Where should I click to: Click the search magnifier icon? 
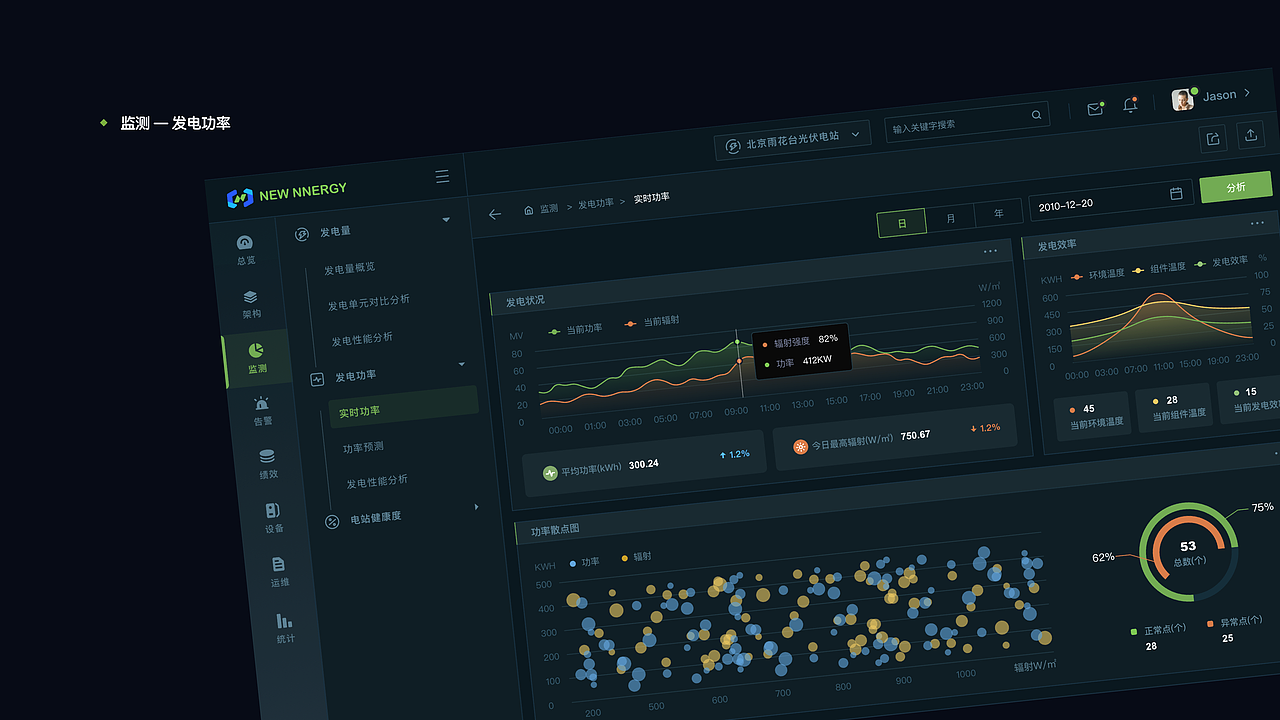click(1036, 115)
